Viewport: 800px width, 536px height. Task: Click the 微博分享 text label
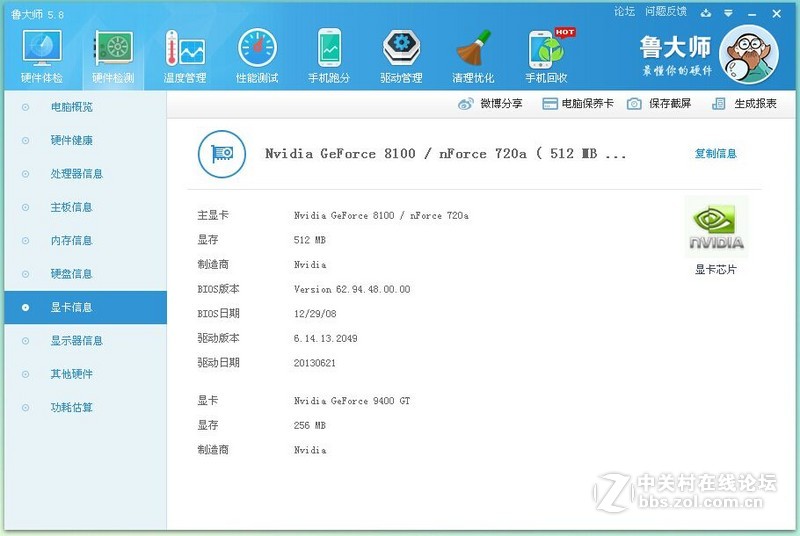coord(501,104)
